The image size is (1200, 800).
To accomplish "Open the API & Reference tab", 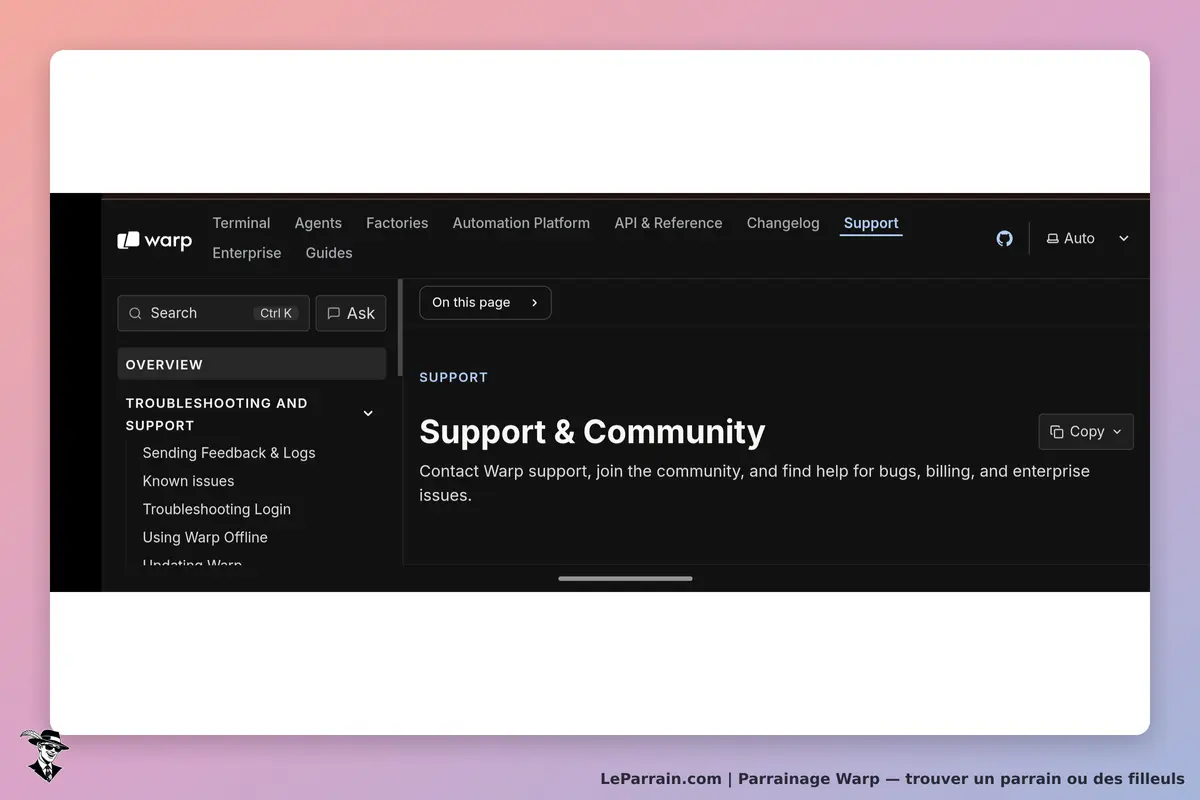I will coord(668,223).
